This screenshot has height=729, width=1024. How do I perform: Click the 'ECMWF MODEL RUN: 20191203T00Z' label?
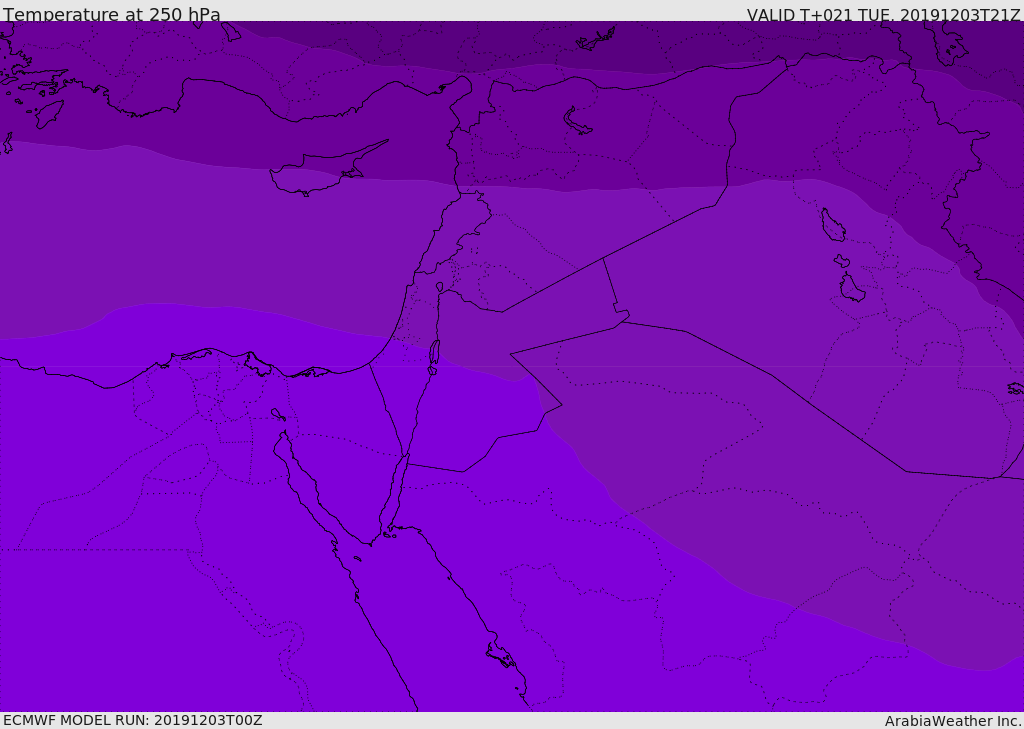tap(133, 720)
